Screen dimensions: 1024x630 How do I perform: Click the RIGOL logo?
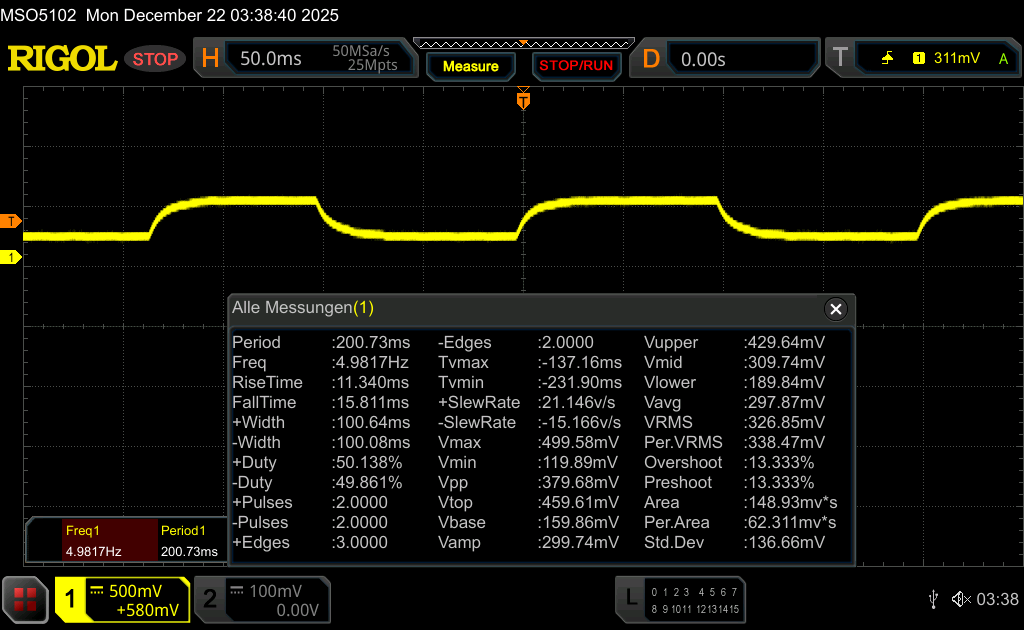tap(62, 59)
